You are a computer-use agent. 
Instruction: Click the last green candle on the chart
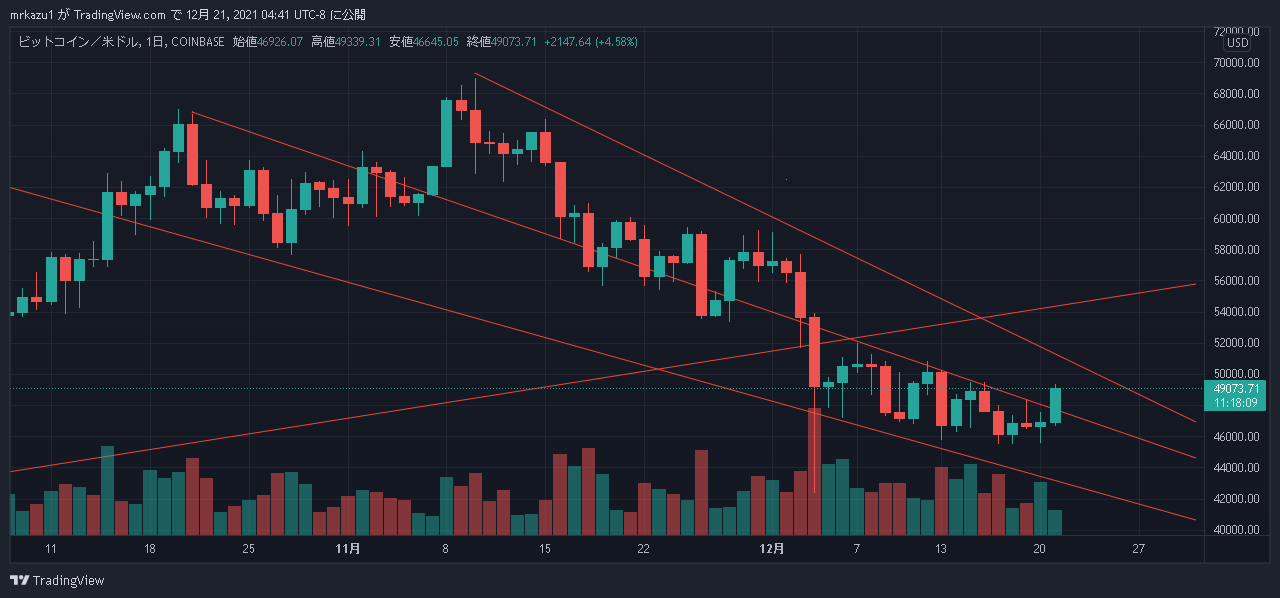tap(1054, 404)
